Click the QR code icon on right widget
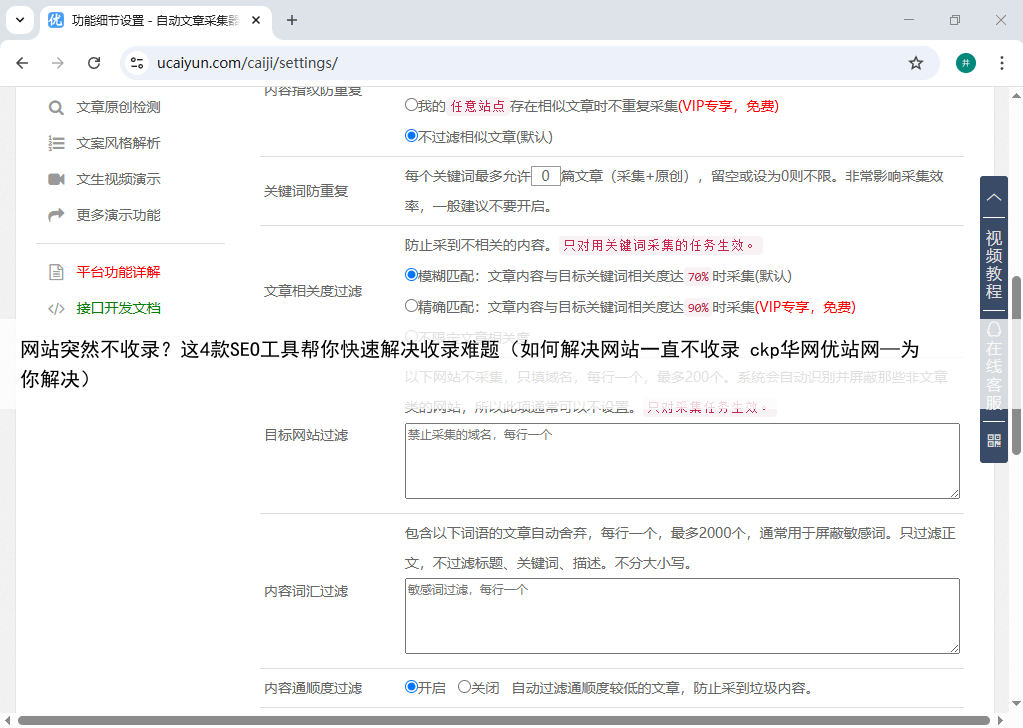 (993, 440)
